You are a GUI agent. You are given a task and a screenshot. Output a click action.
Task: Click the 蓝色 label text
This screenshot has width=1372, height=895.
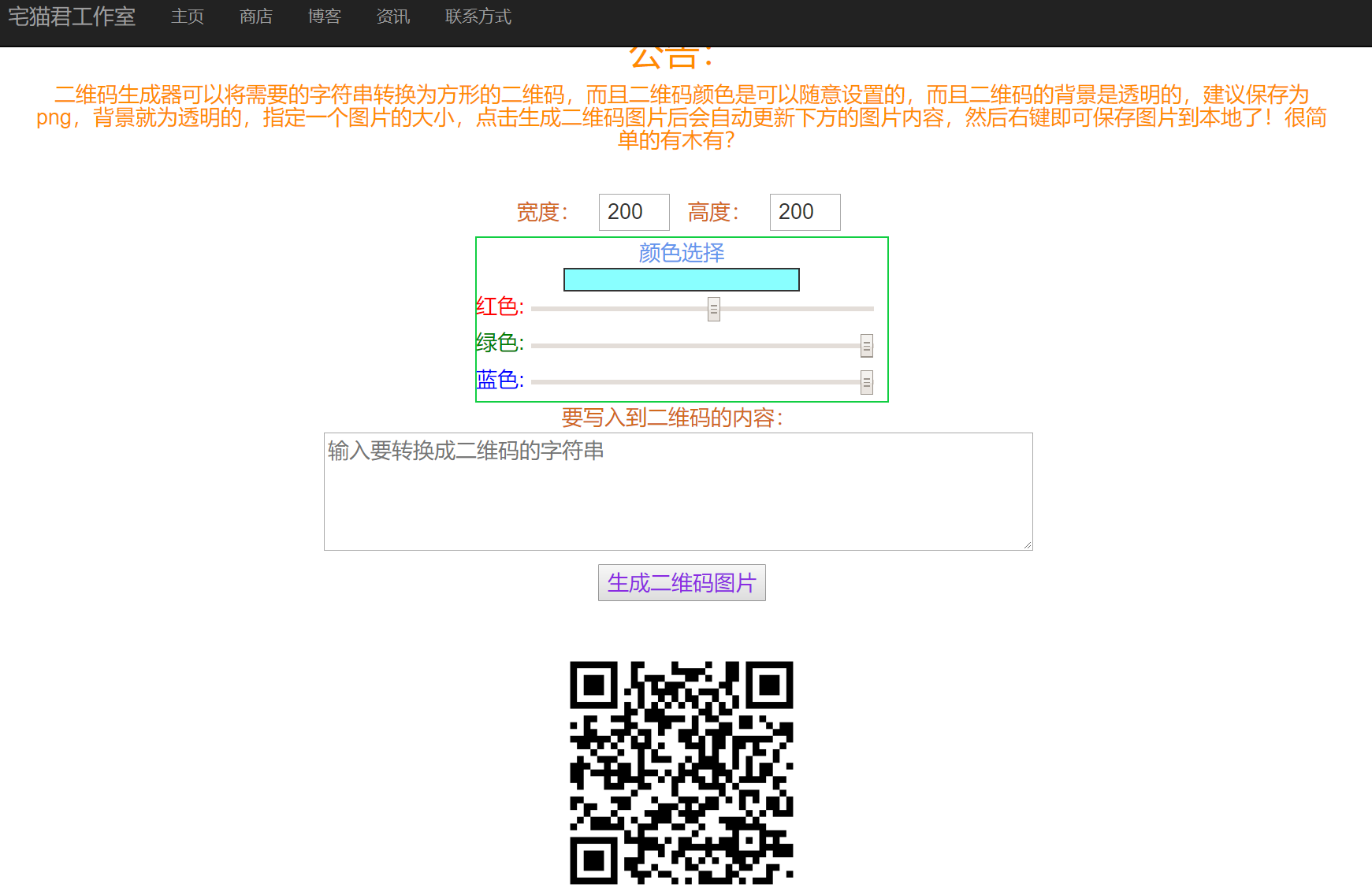coord(500,380)
